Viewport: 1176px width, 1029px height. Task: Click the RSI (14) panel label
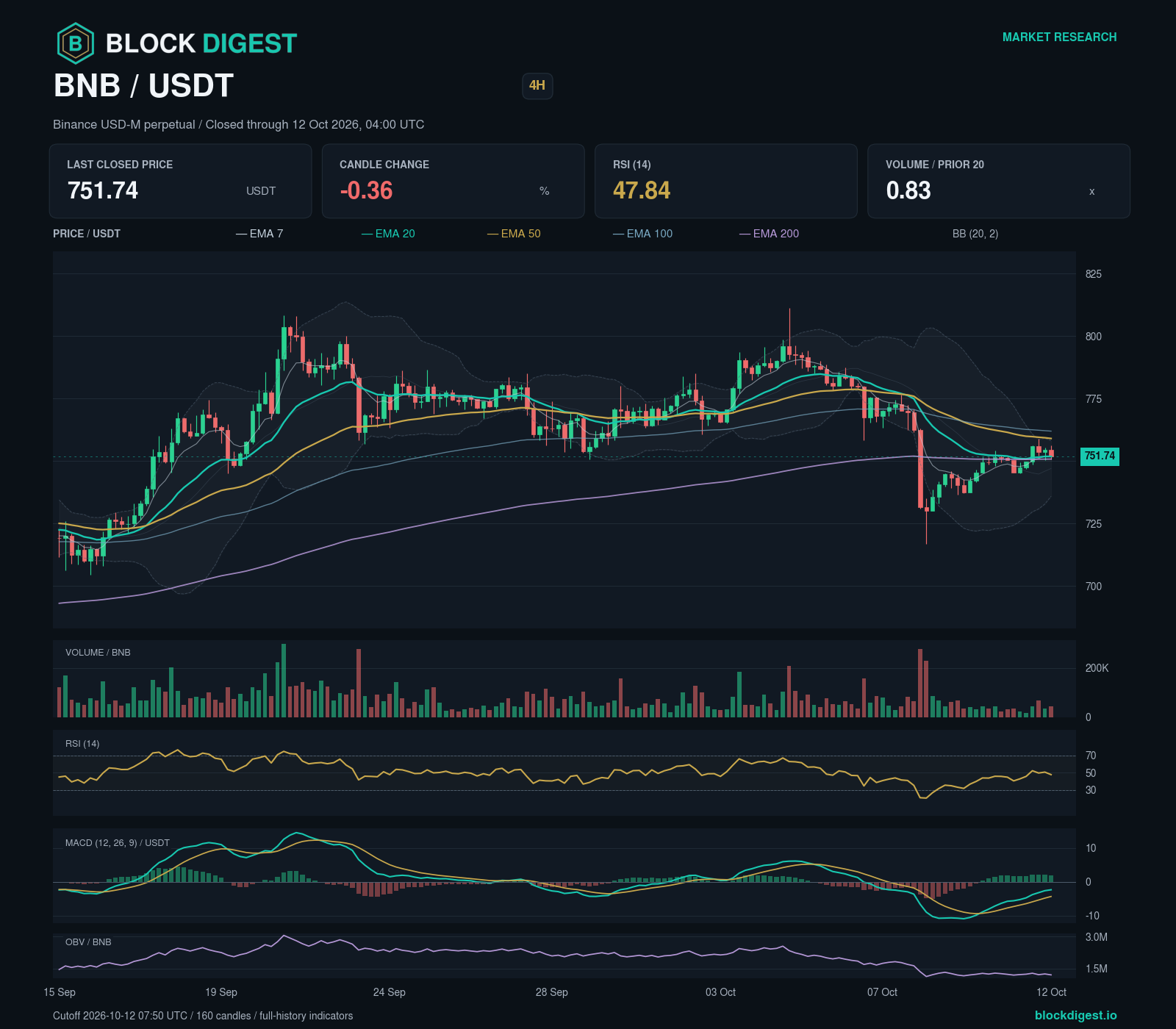82,744
